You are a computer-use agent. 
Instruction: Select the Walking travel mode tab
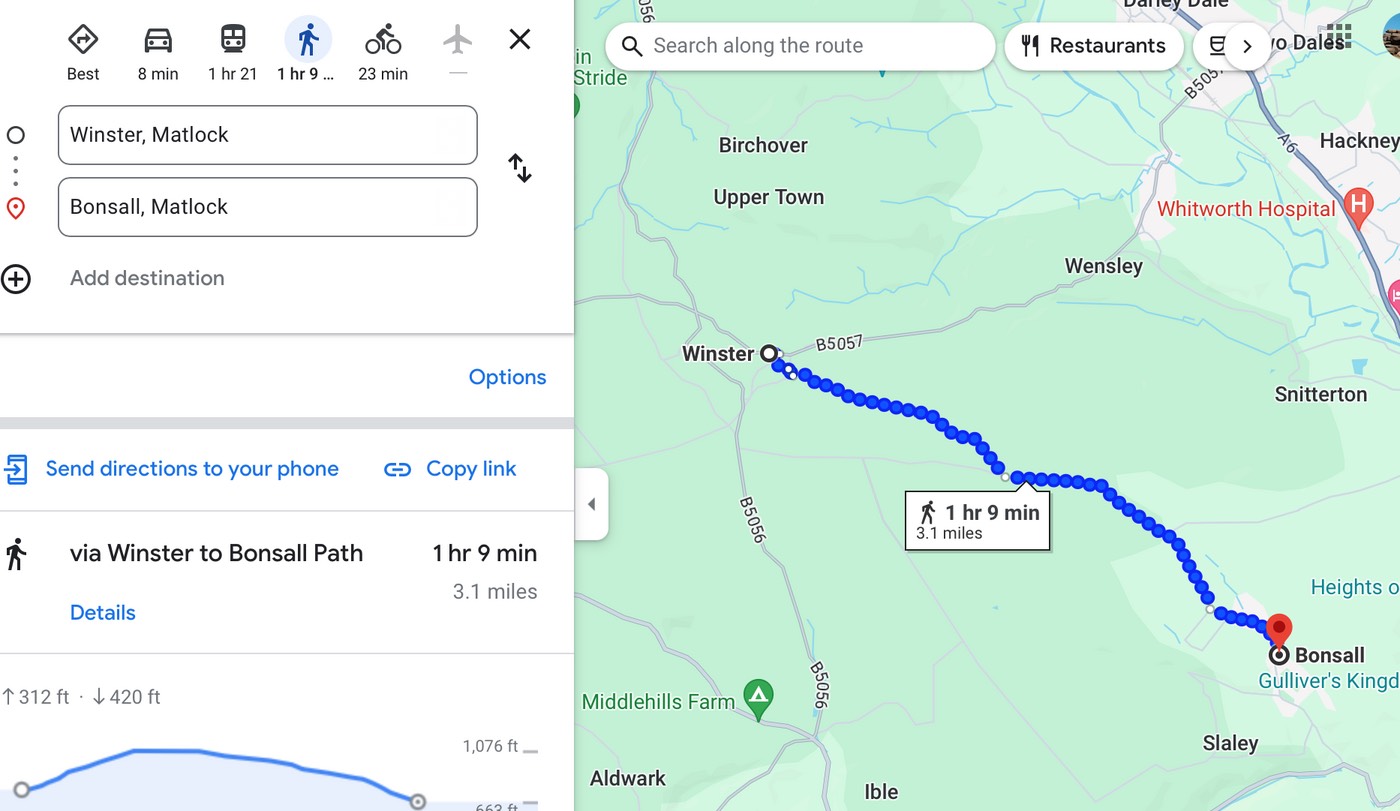click(308, 41)
